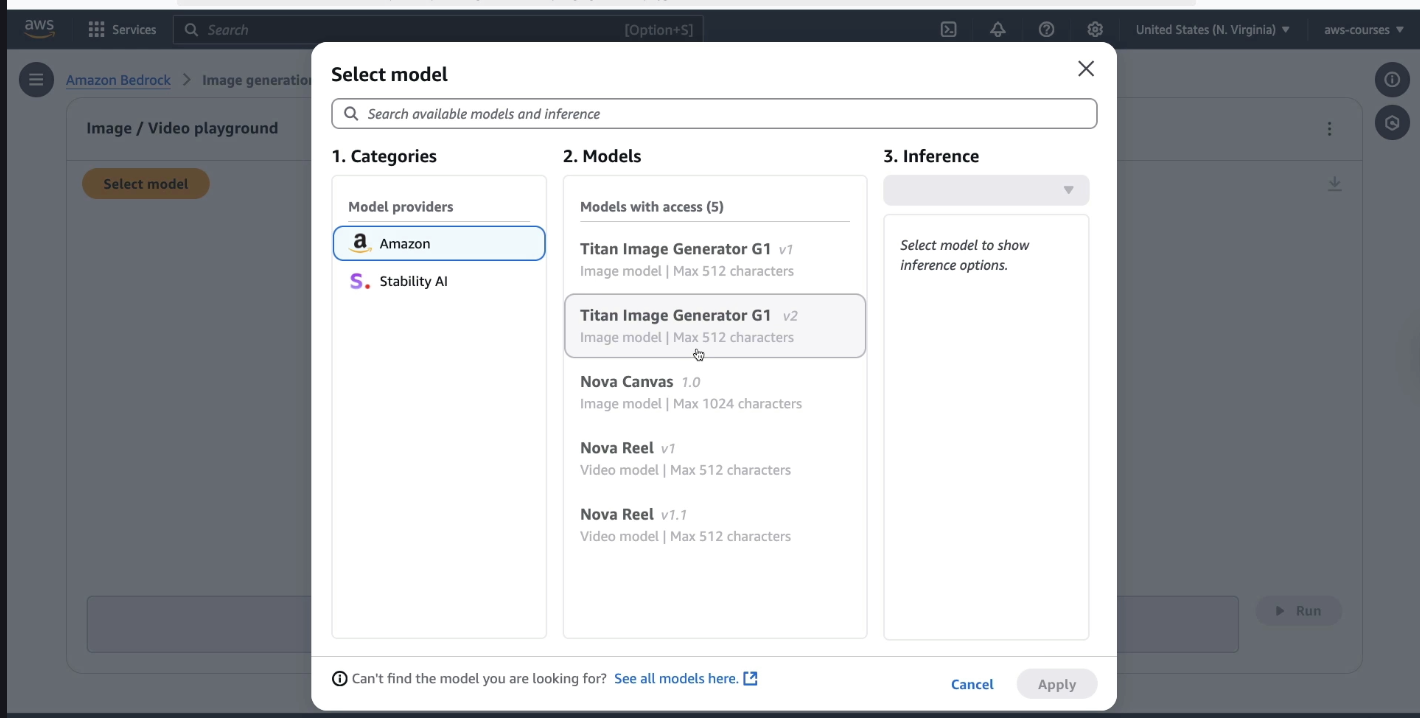Click the Models with access (5) heading

point(652,207)
